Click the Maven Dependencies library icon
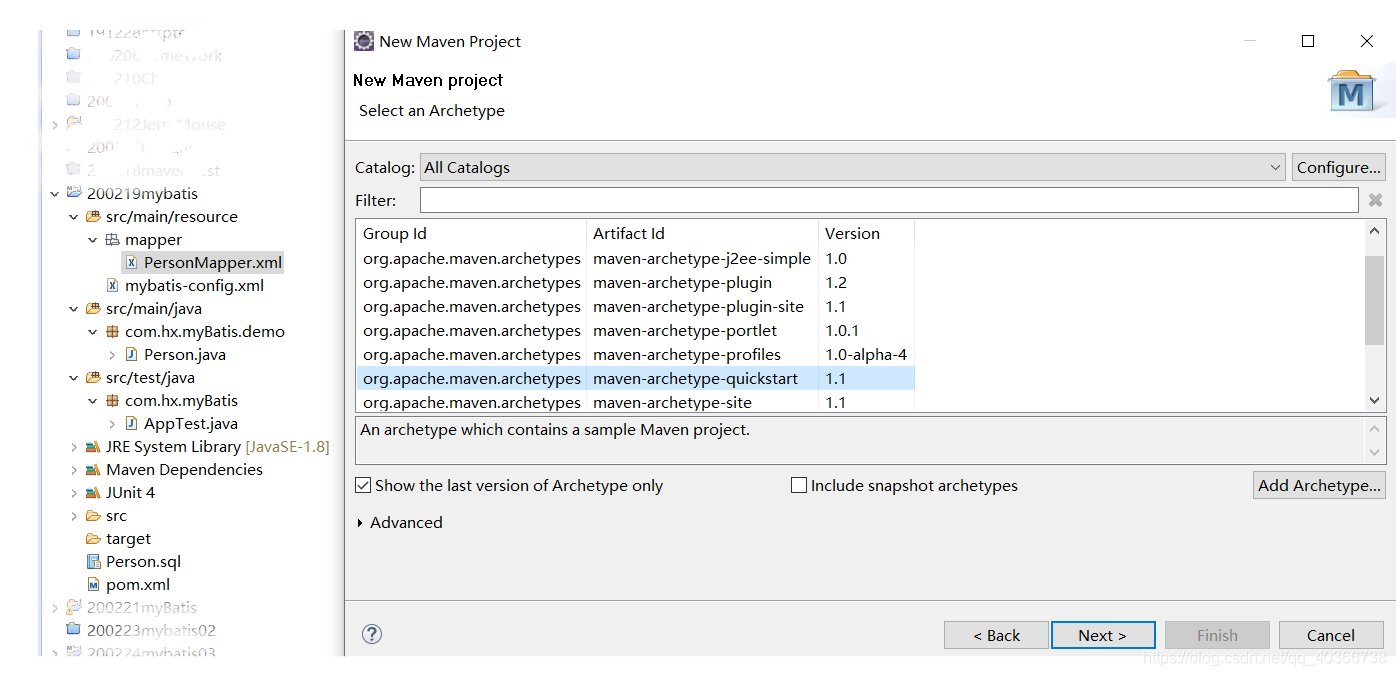 [x=93, y=470]
